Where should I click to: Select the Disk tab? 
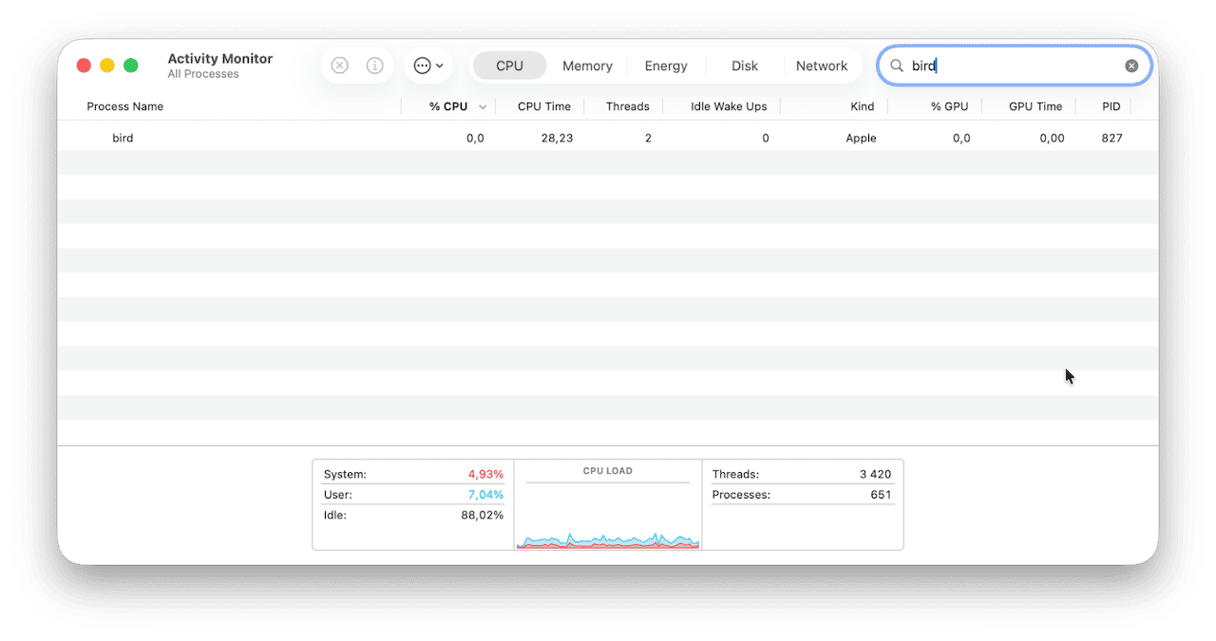(x=744, y=66)
